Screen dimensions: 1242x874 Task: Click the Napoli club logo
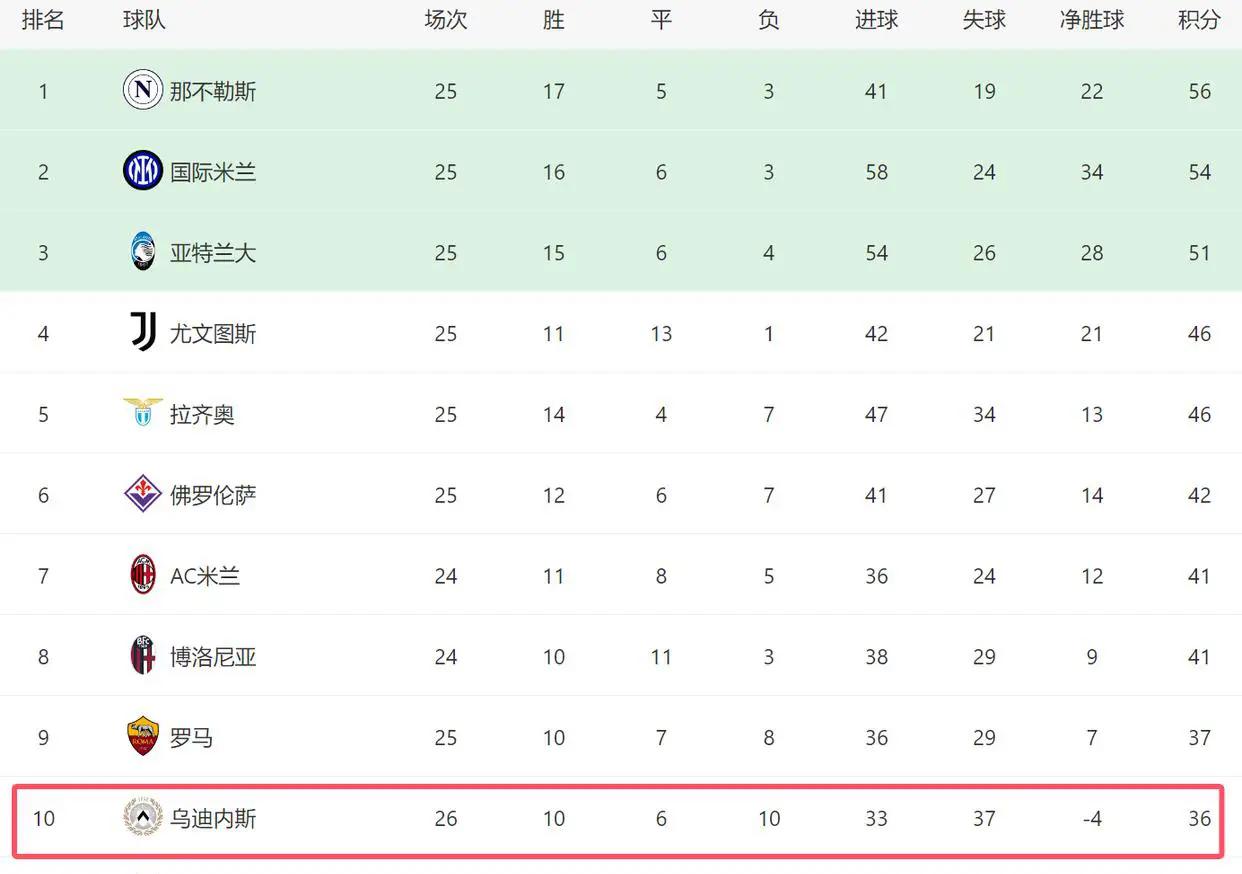pos(143,91)
